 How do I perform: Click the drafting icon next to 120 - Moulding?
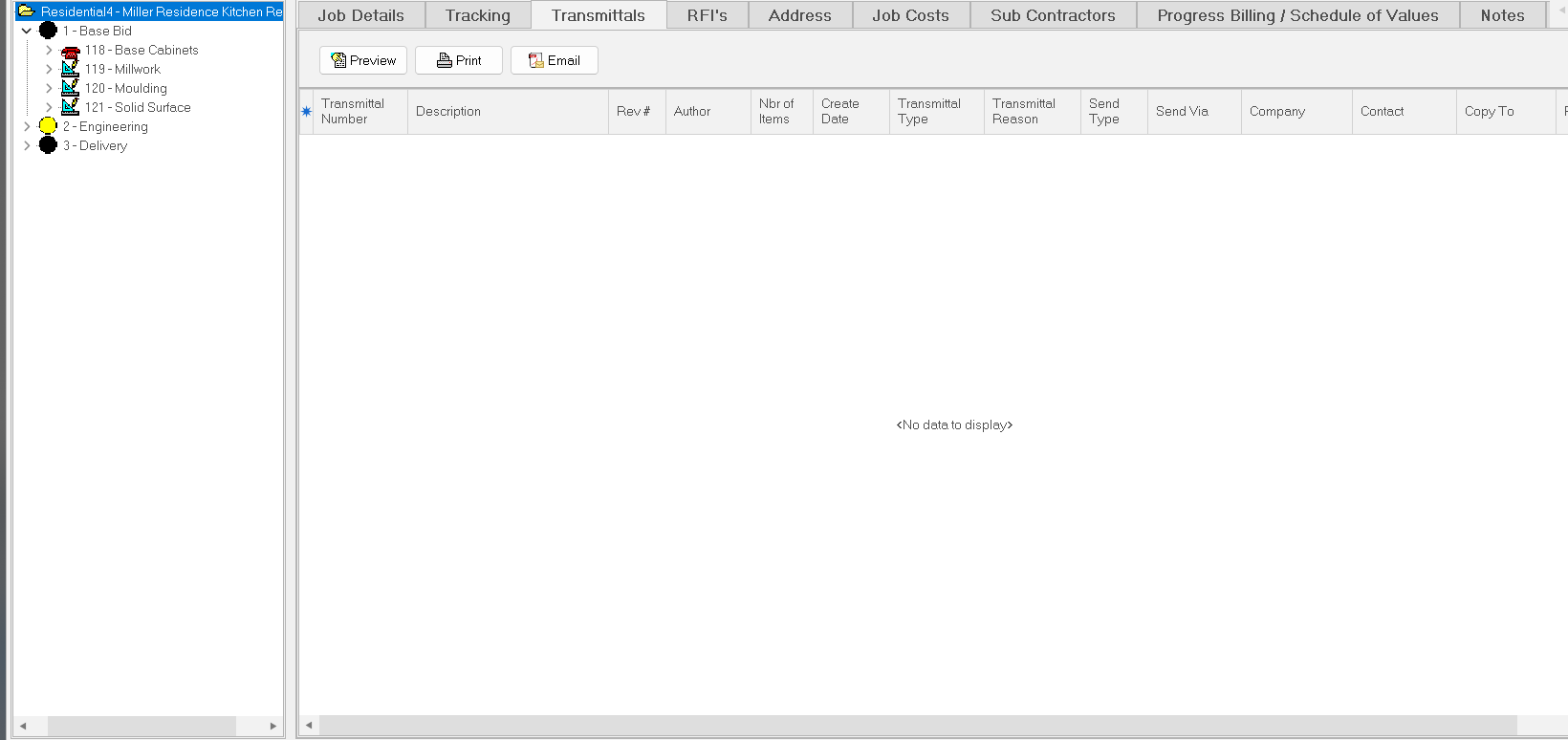[x=70, y=88]
